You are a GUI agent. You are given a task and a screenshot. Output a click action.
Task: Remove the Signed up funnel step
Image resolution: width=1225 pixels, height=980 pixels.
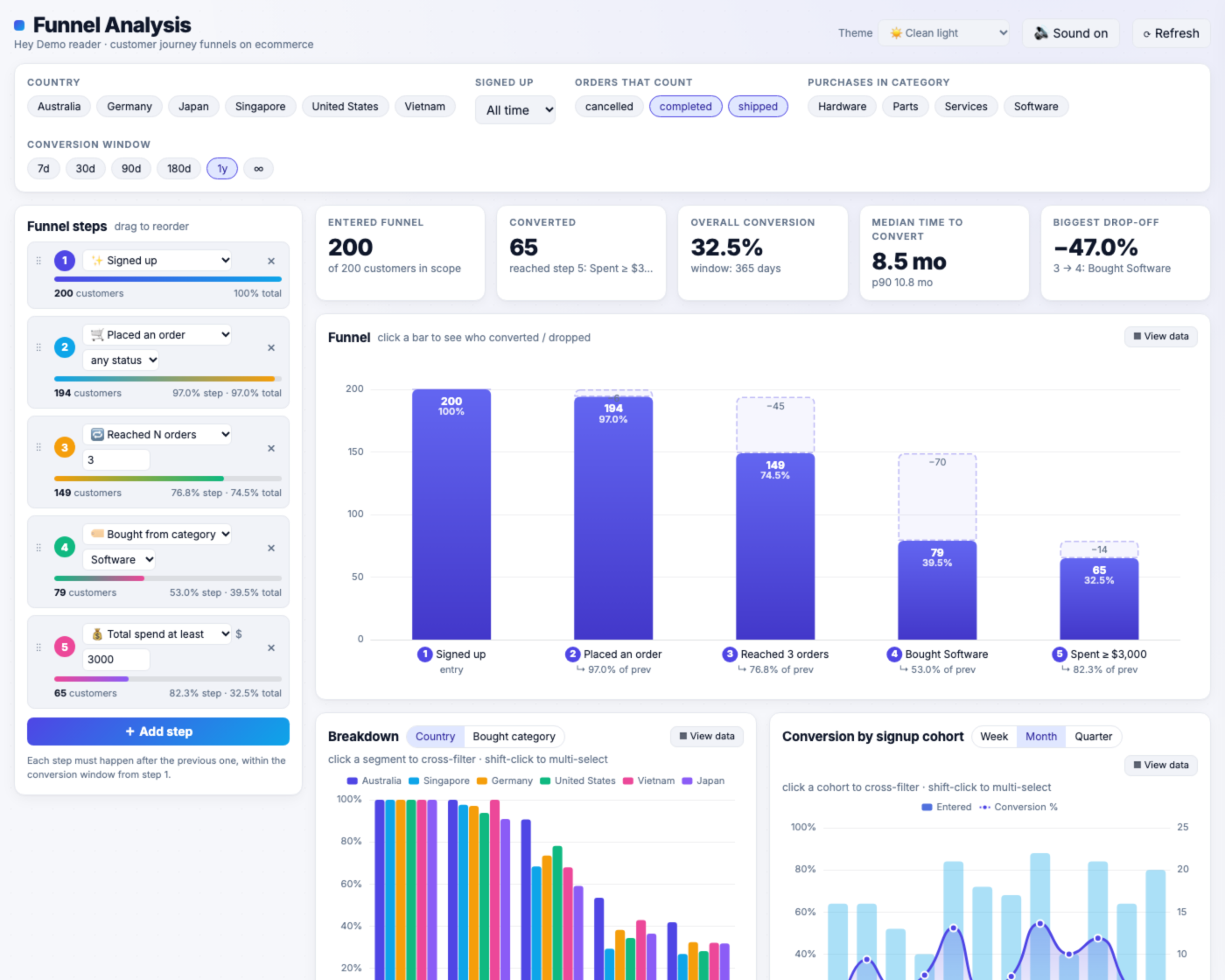[x=271, y=261]
